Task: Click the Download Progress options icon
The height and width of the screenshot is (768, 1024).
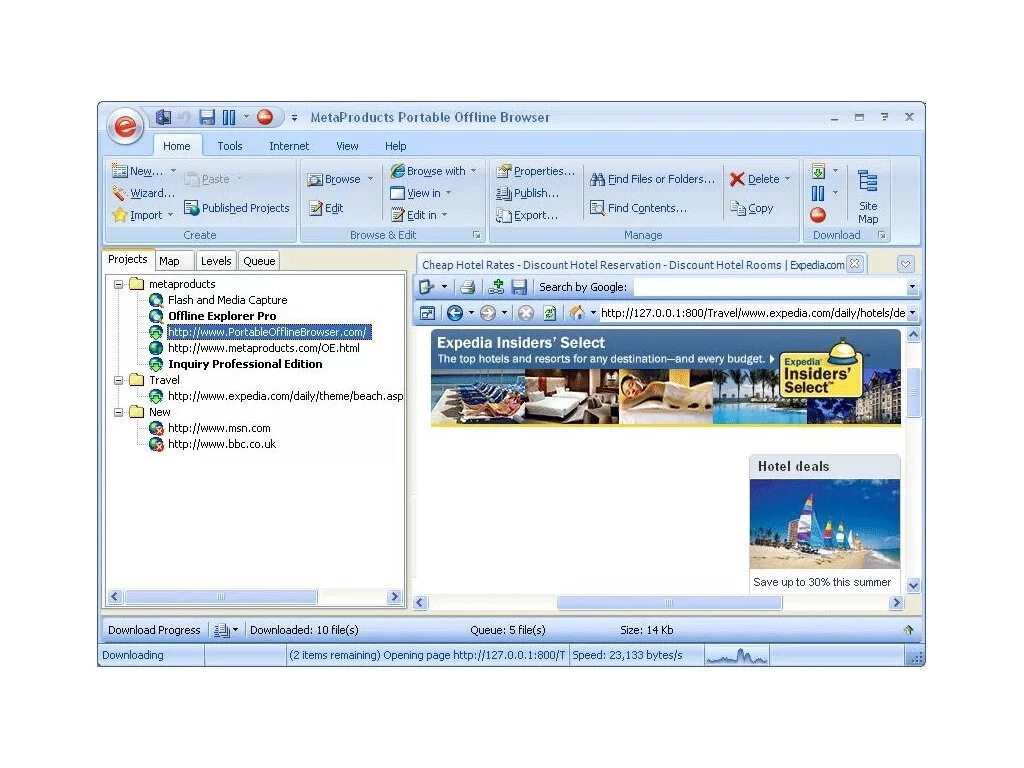Action: pos(222,630)
